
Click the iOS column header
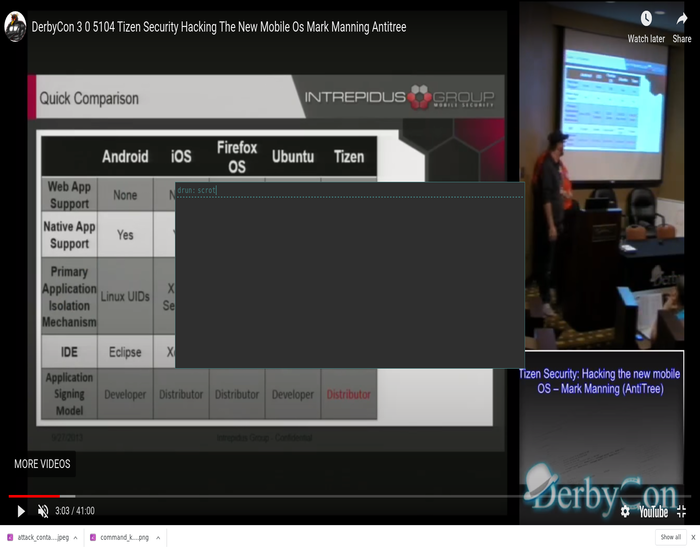[x=181, y=157]
